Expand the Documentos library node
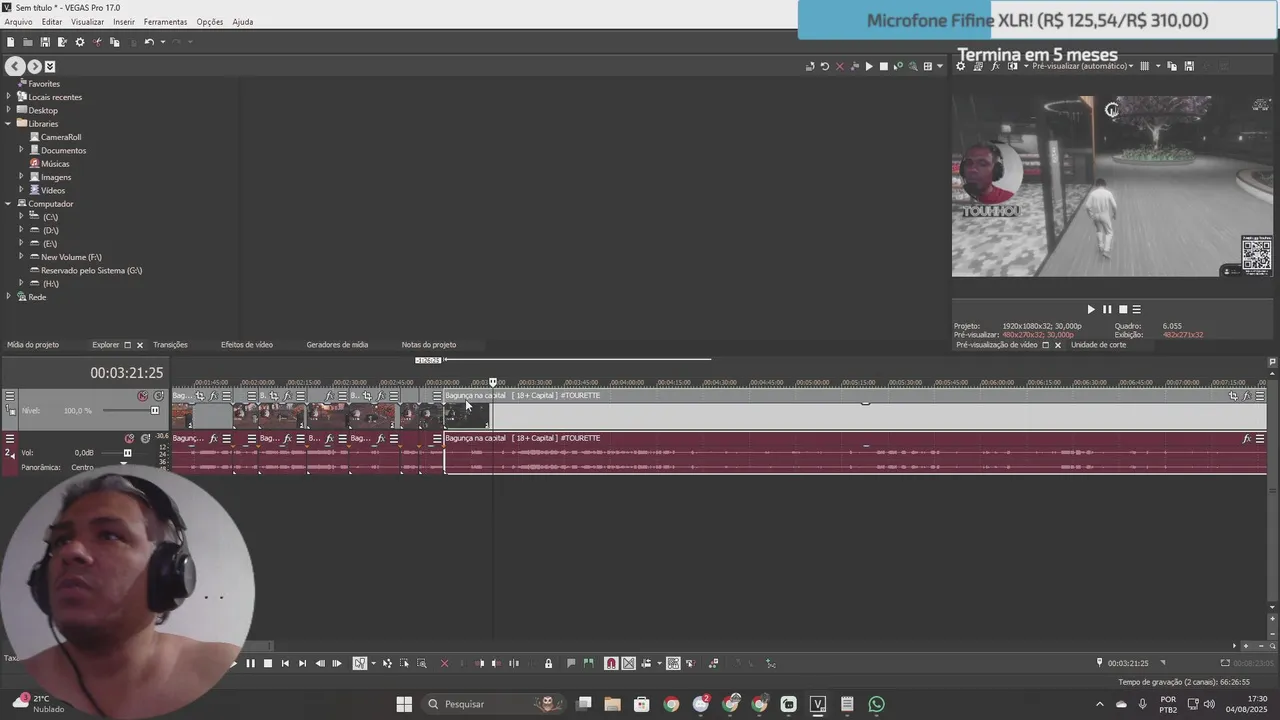The width and height of the screenshot is (1280, 720). (x=21, y=150)
